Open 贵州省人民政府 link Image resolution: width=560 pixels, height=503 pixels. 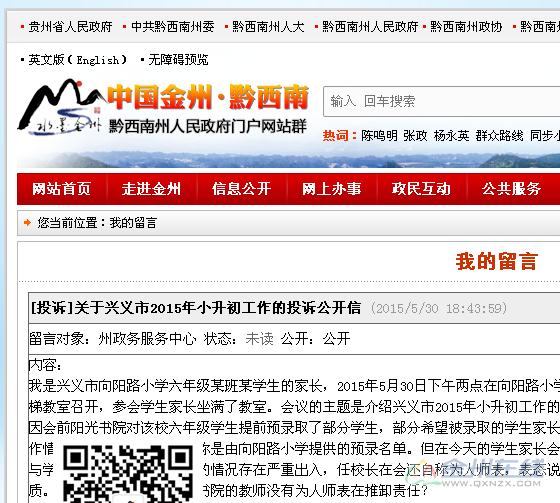coord(70,26)
